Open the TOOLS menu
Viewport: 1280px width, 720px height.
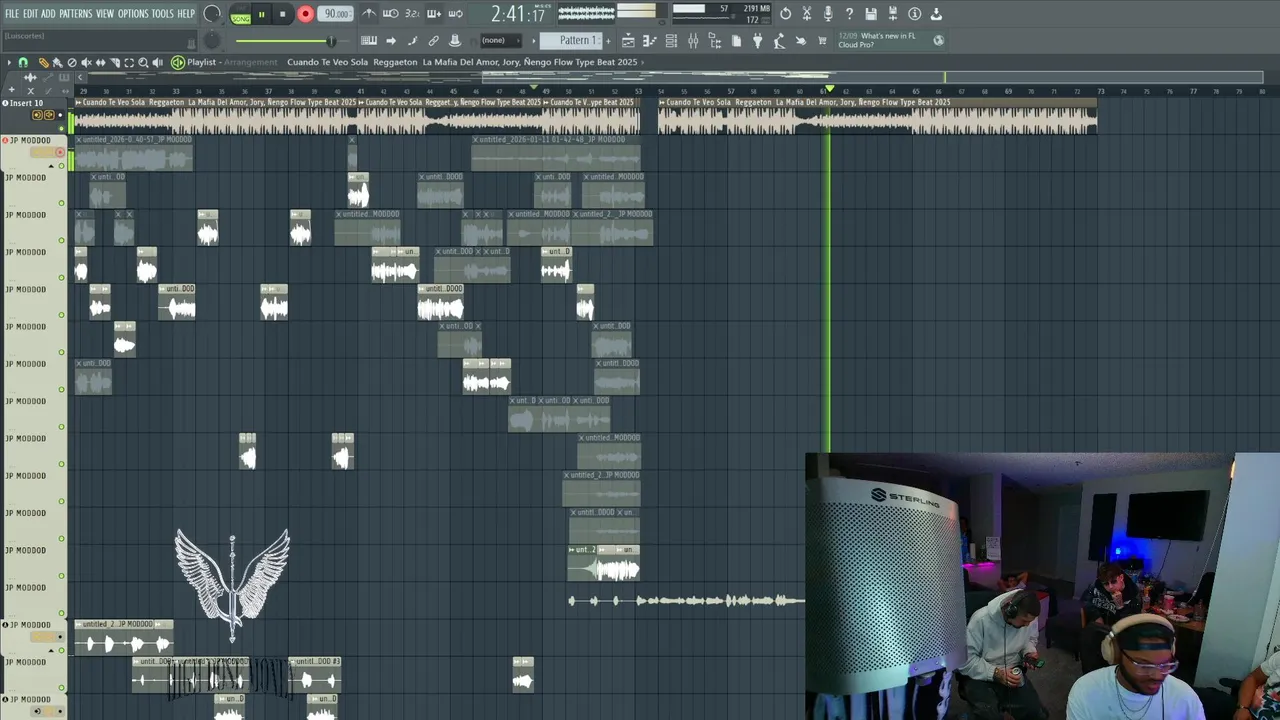(x=162, y=14)
